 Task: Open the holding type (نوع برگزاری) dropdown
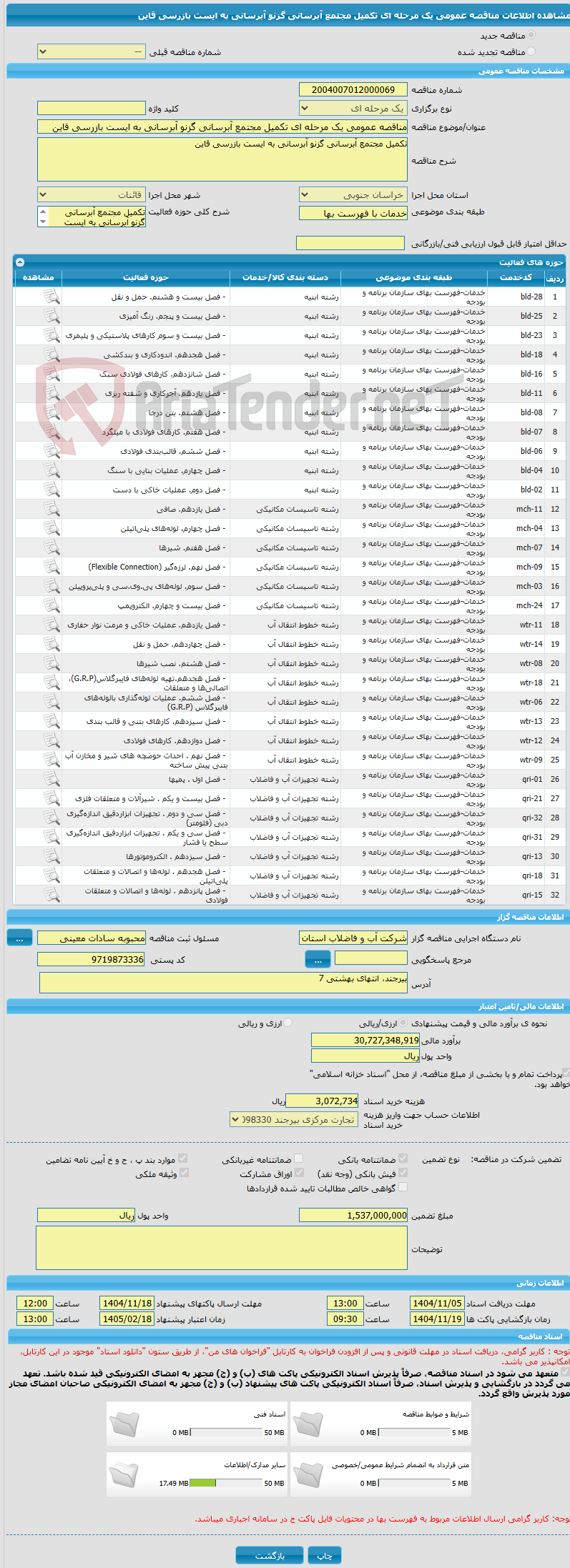(353, 109)
